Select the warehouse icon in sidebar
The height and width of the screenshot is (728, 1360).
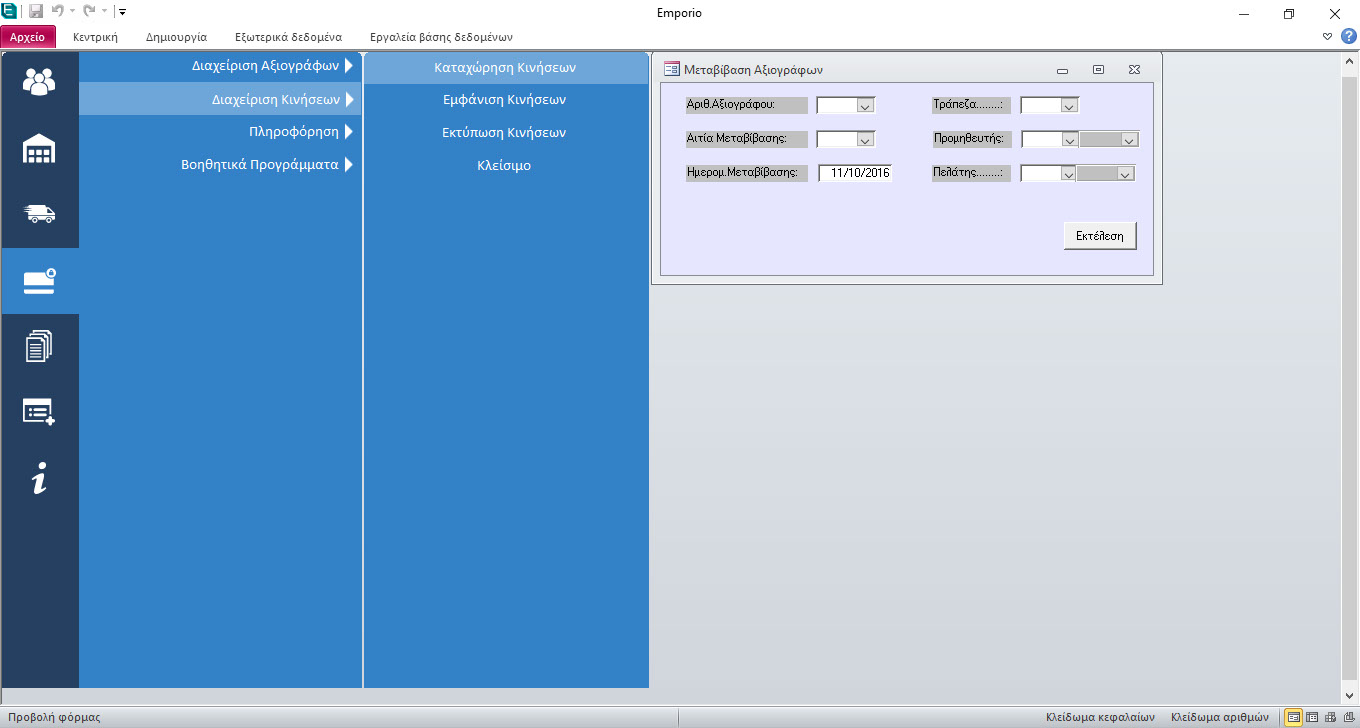click(x=39, y=148)
